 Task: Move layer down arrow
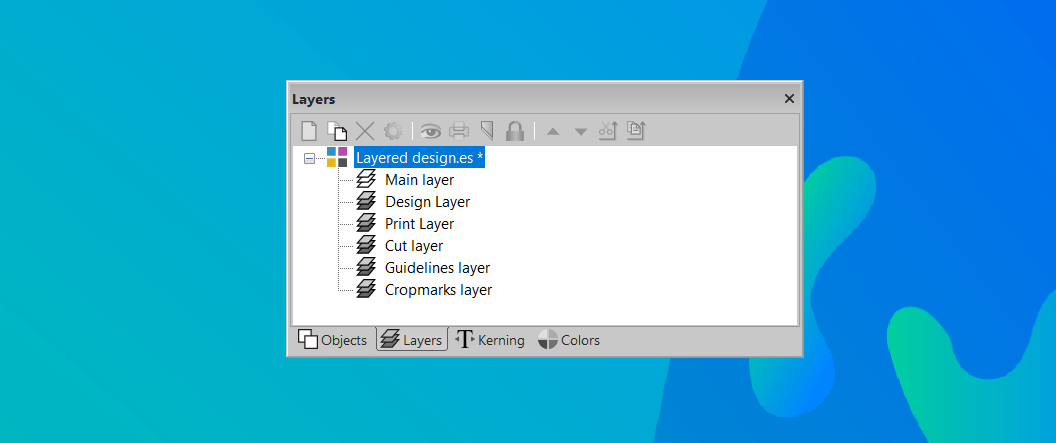(x=581, y=131)
